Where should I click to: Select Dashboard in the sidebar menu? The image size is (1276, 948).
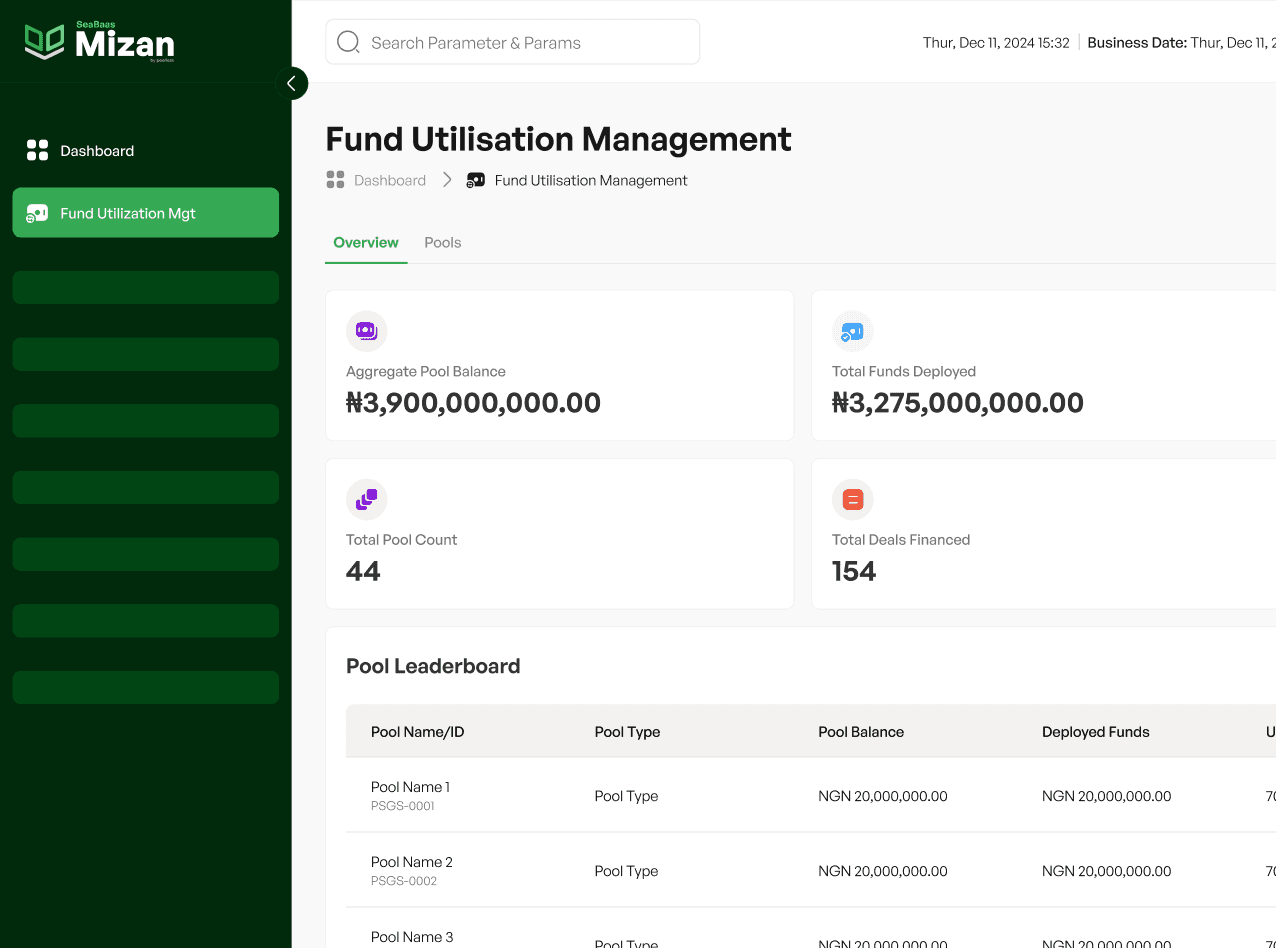pyautogui.click(x=96, y=150)
